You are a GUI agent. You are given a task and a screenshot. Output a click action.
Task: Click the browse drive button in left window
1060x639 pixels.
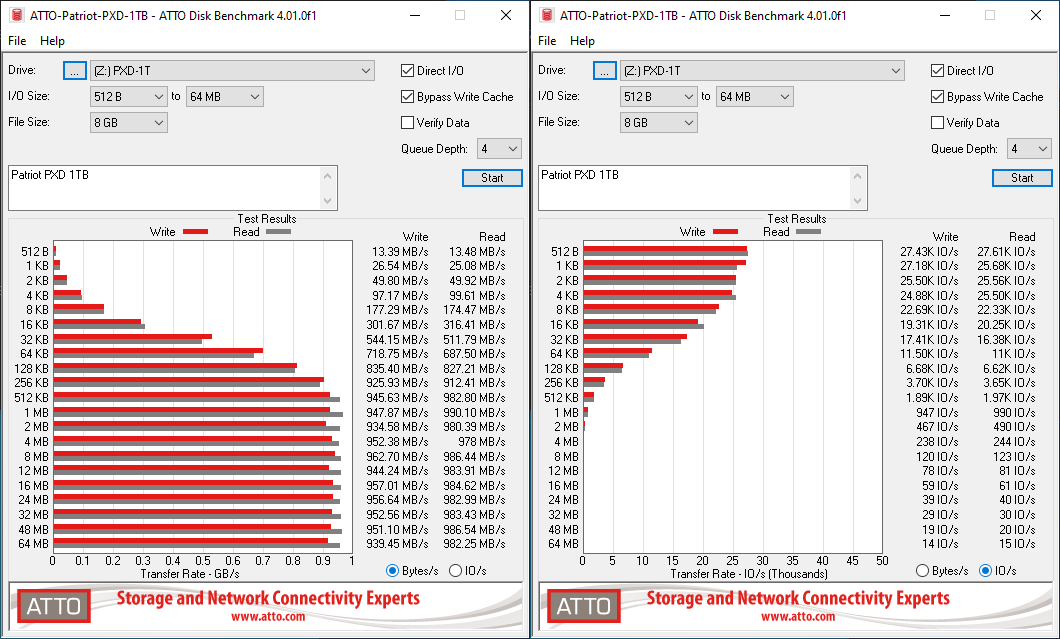click(x=75, y=70)
